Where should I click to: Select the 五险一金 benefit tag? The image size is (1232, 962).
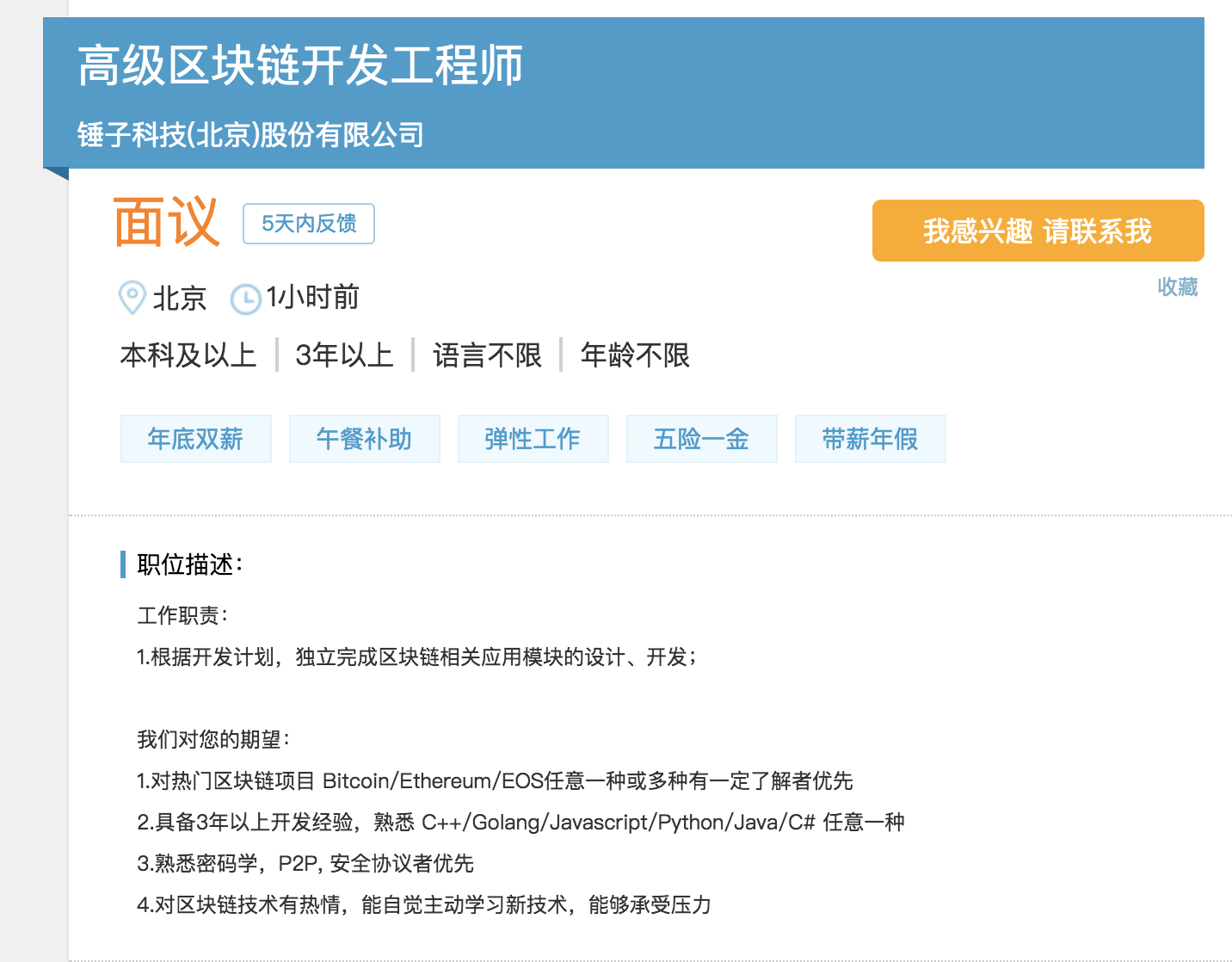(702, 439)
